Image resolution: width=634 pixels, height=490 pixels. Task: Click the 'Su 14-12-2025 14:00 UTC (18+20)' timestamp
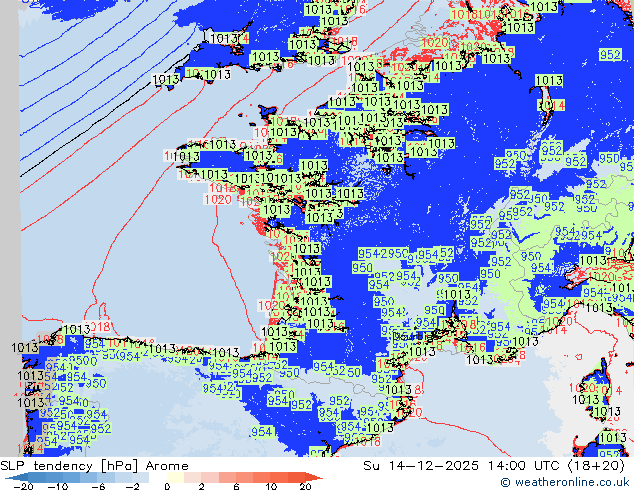(494, 466)
